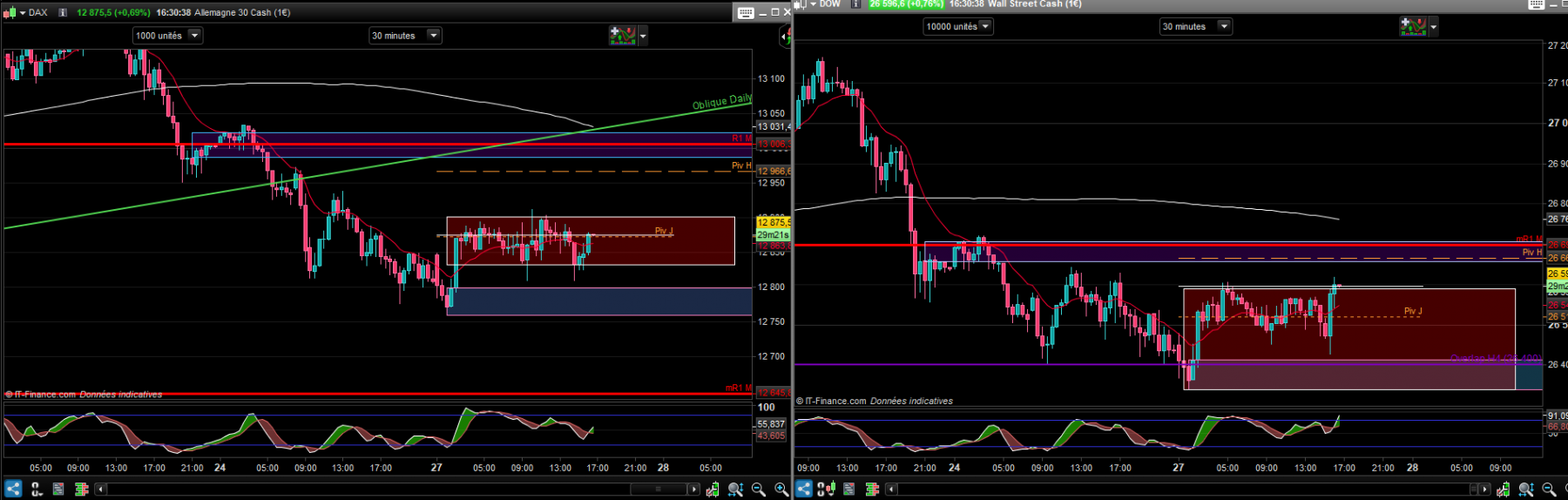Expand the 10000 unités dropdown on DOW
This screenshot has width=1568, height=500.
[x=958, y=26]
